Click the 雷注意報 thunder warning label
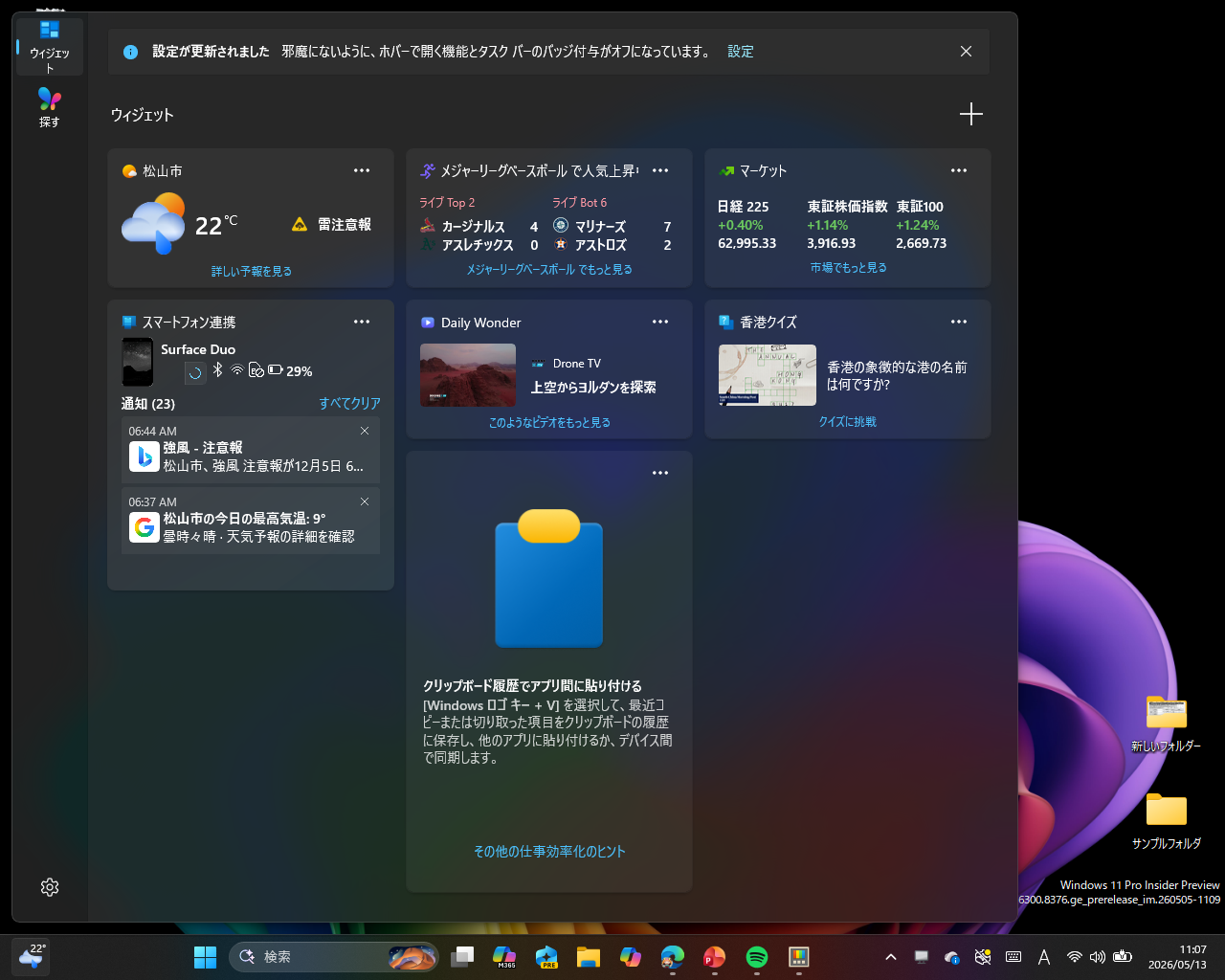 [x=345, y=224]
